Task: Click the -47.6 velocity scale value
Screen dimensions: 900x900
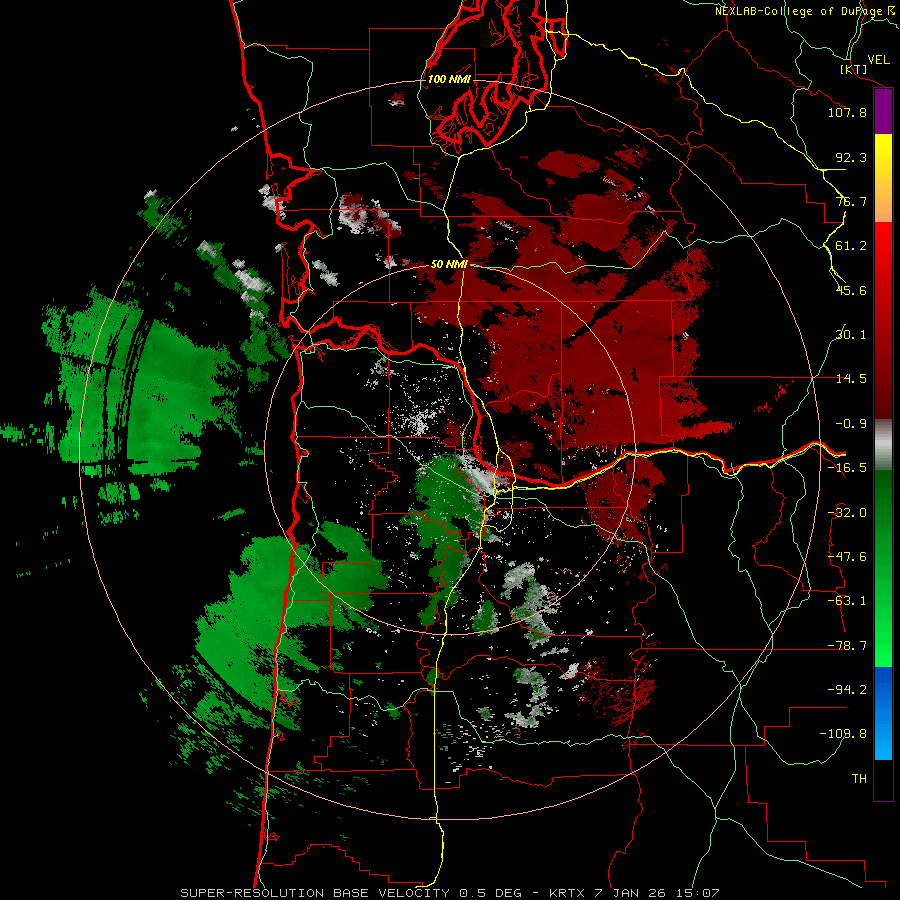Action: [x=847, y=557]
